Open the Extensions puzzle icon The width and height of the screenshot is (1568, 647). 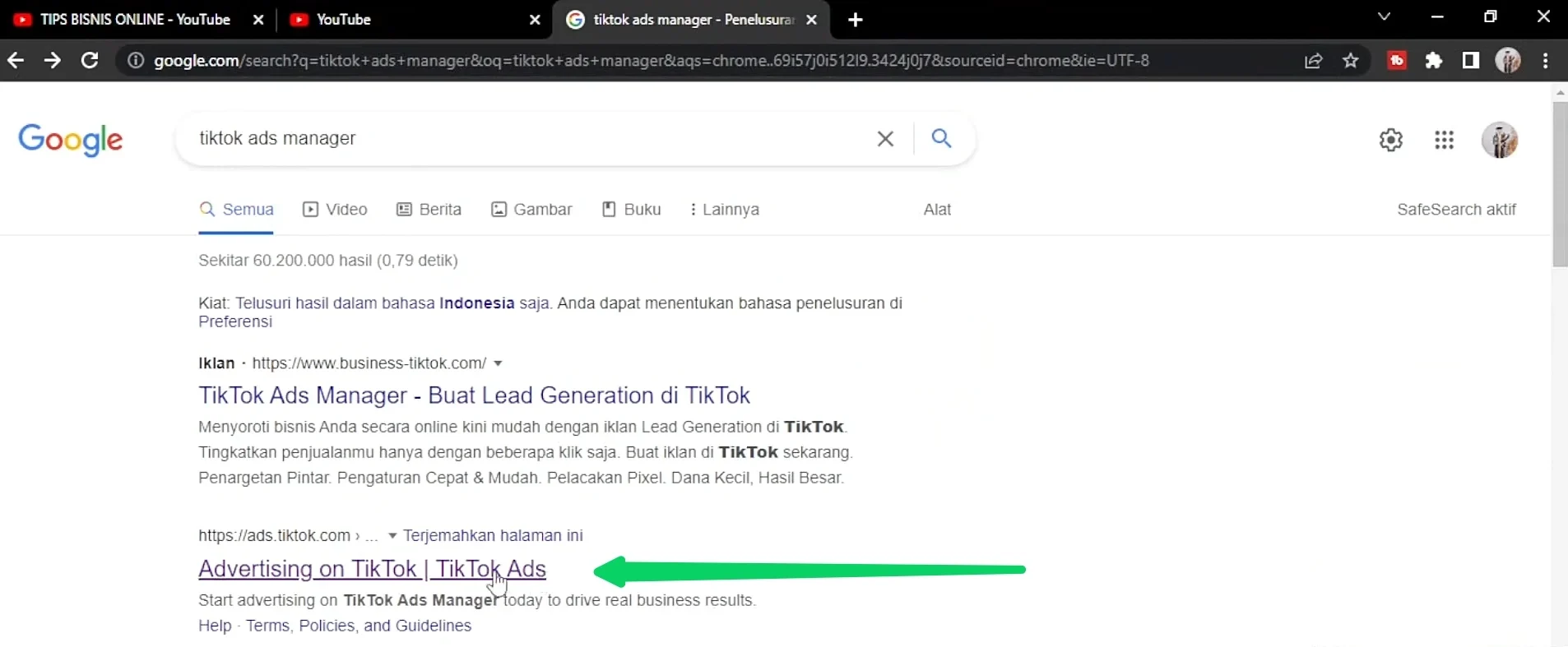click(1434, 60)
